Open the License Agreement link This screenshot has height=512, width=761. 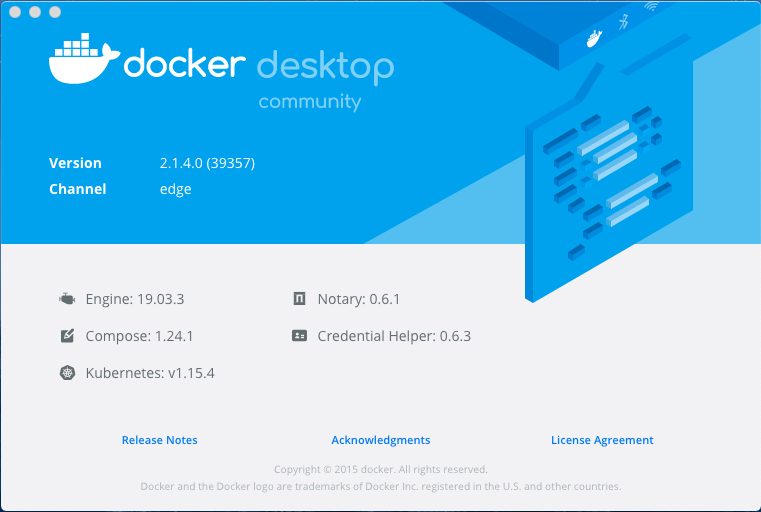tap(602, 440)
